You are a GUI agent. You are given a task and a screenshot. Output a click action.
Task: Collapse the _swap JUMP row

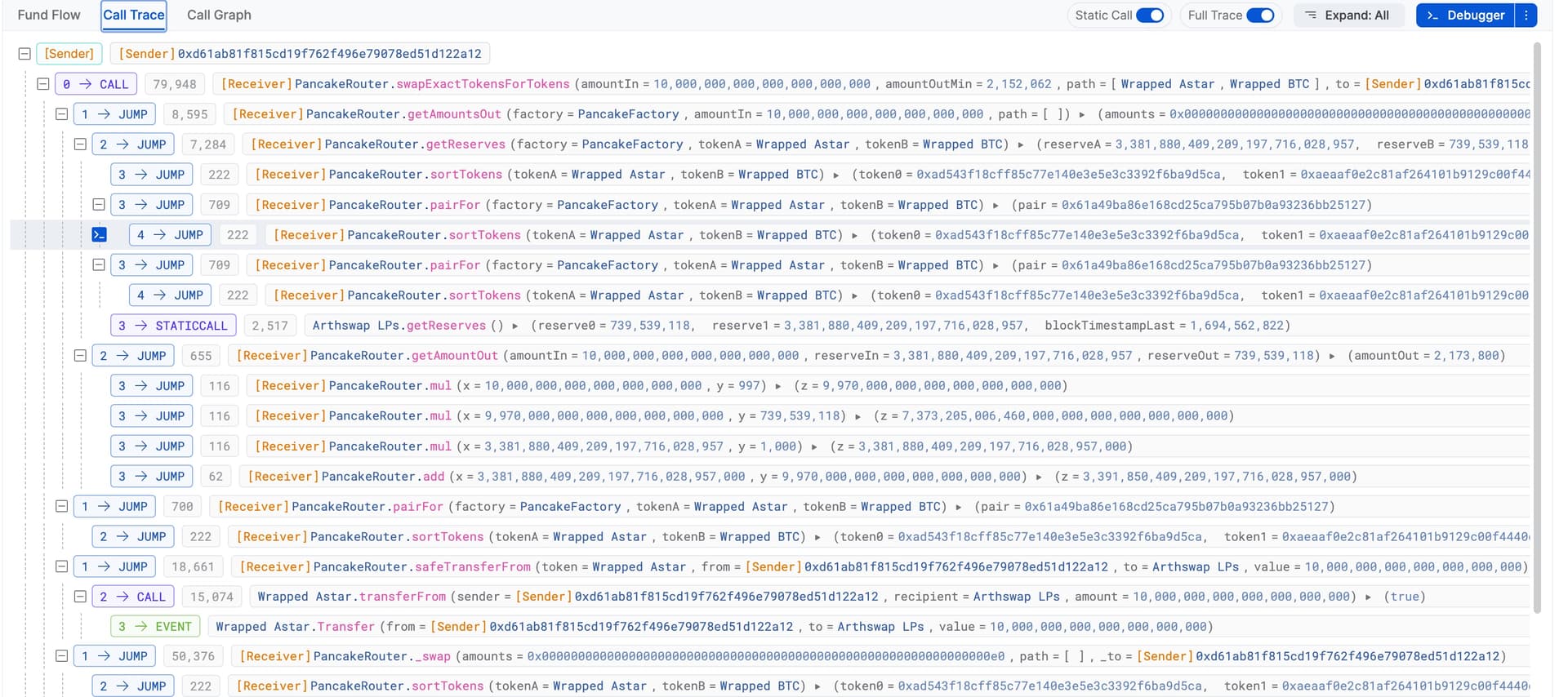[61, 656]
